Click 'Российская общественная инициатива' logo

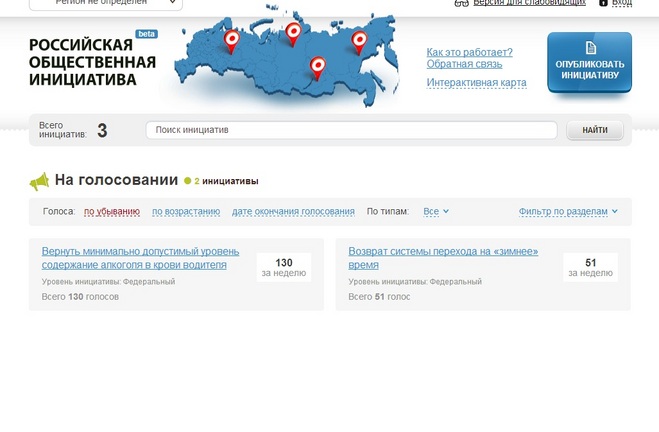92,62
